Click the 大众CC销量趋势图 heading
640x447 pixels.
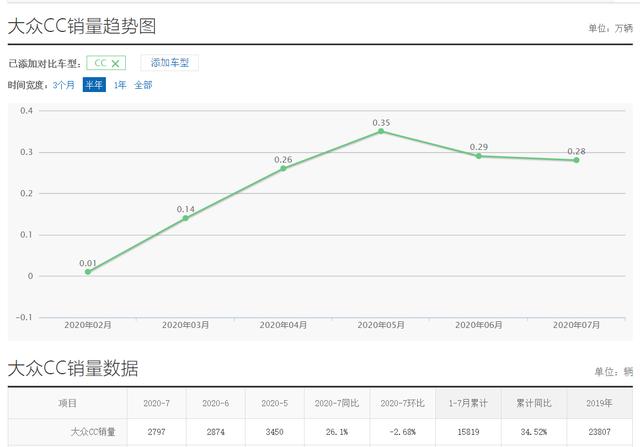point(82,26)
